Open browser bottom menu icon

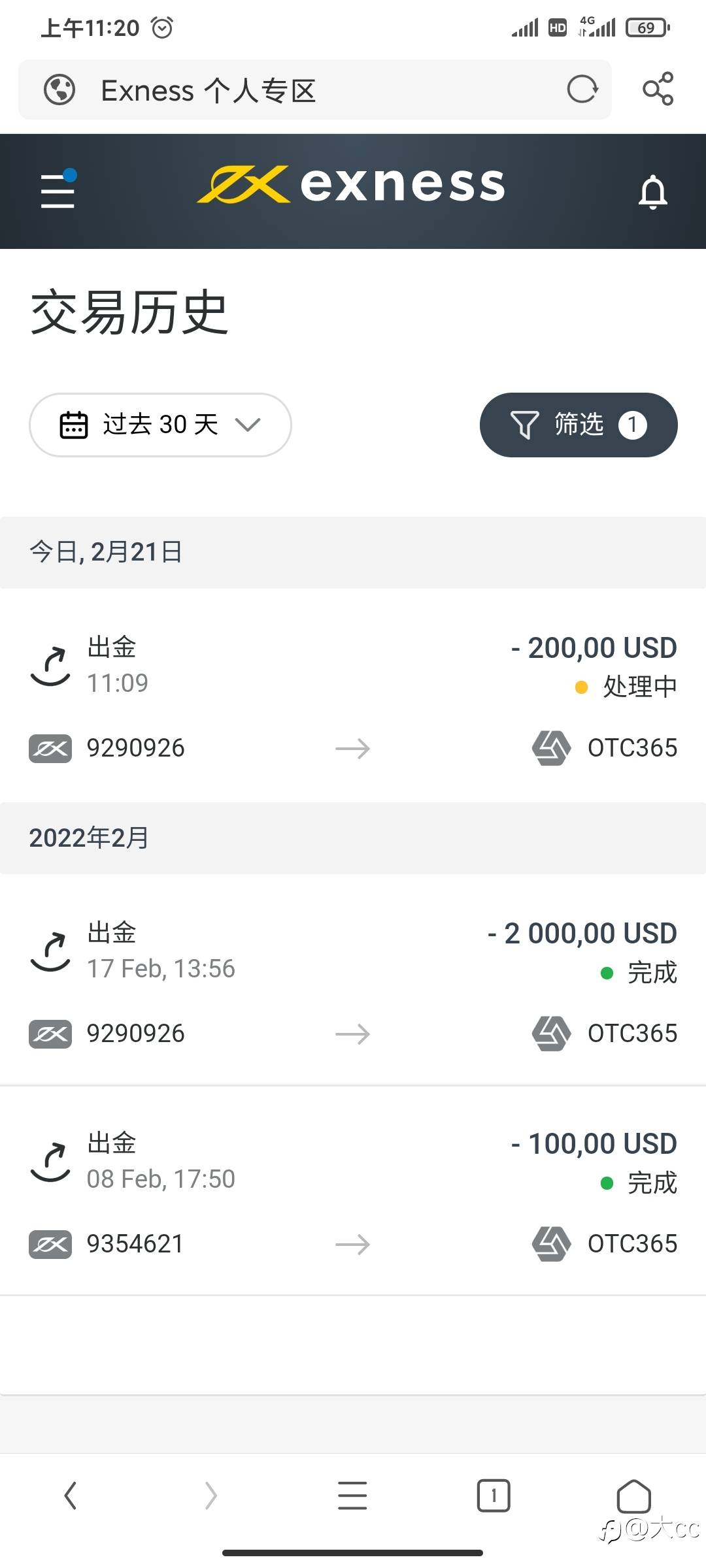coord(352,1495)
